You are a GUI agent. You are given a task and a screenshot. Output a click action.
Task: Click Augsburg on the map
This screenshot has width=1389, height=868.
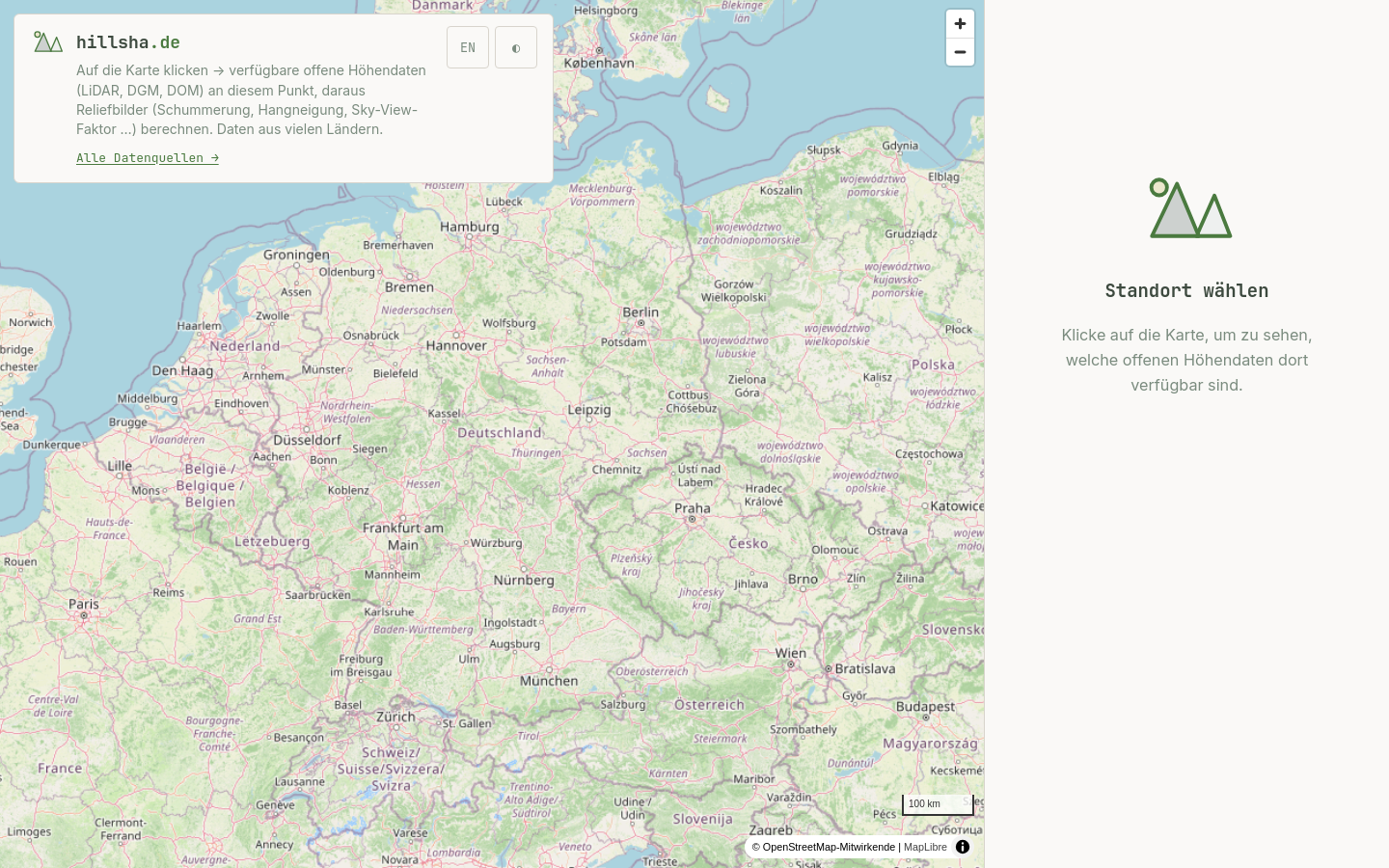click(514, 644)
